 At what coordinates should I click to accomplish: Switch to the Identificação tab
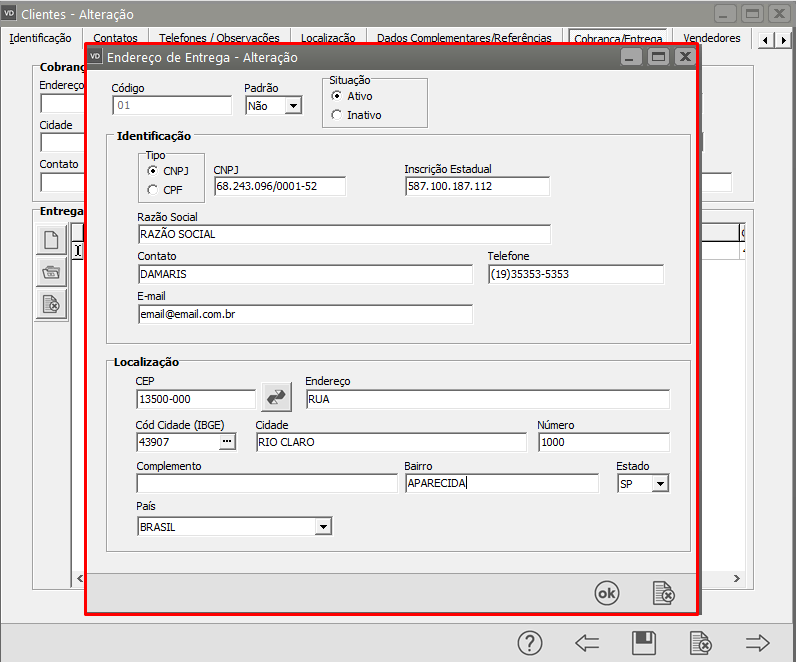(x=40, y=38)
